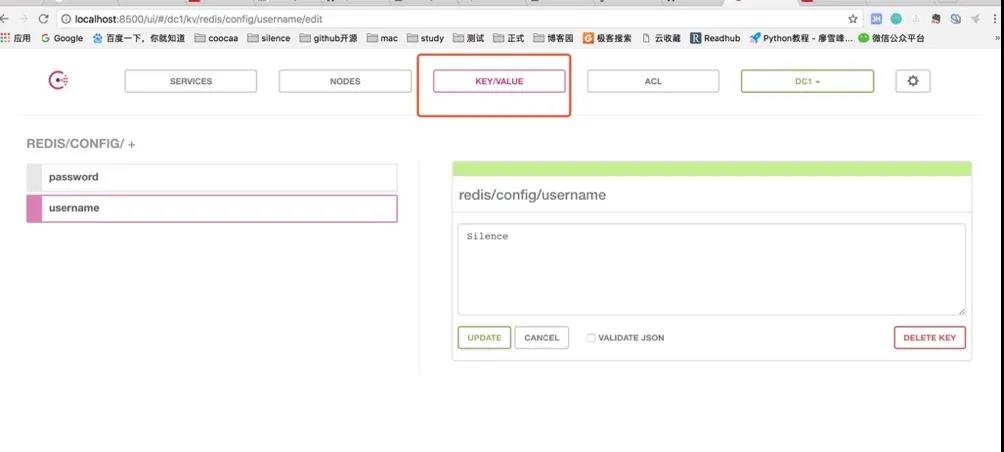Screen dimensions: 1004x452
Task: Open the 测试 bookmark folder
Action: coord(469,38)
